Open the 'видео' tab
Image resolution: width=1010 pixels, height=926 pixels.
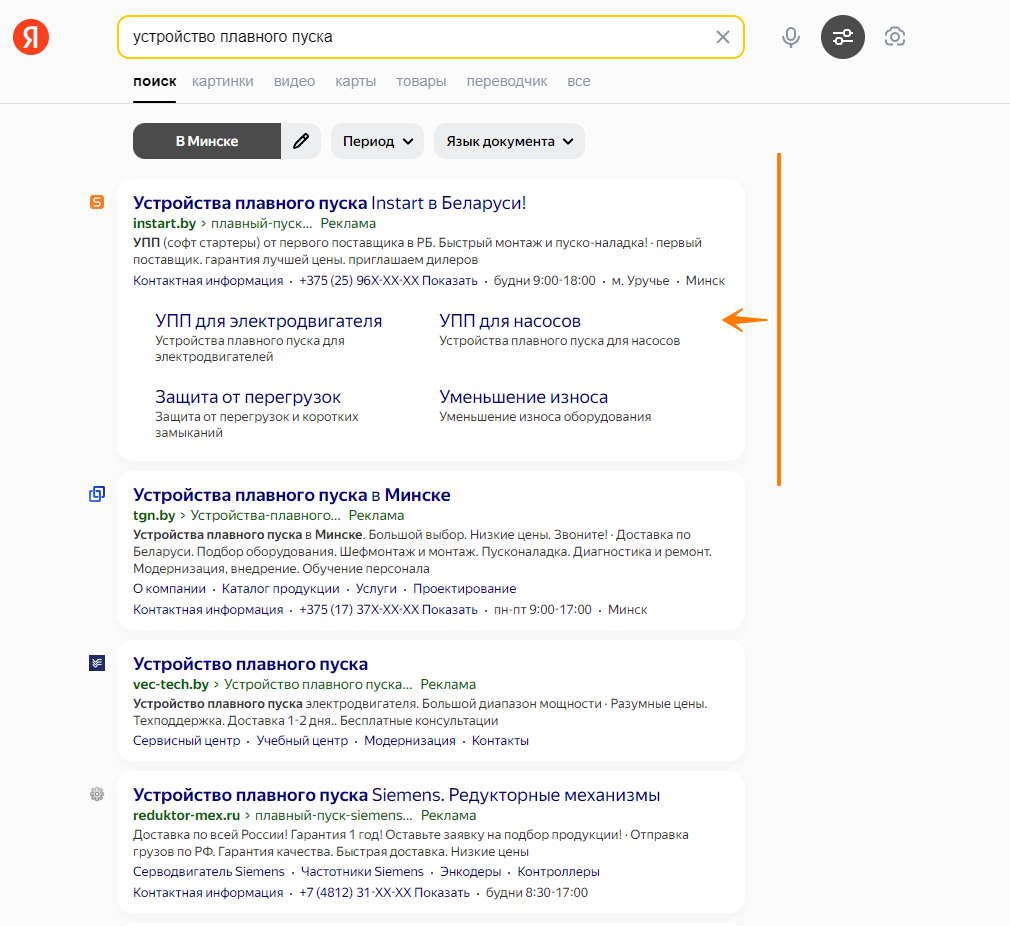coord(294,81)
